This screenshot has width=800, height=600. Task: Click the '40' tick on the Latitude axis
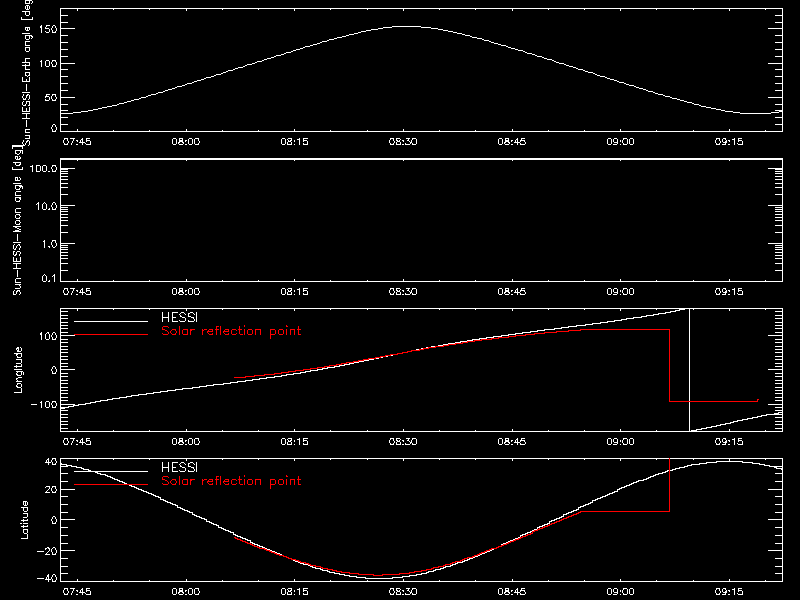(51, 462)
